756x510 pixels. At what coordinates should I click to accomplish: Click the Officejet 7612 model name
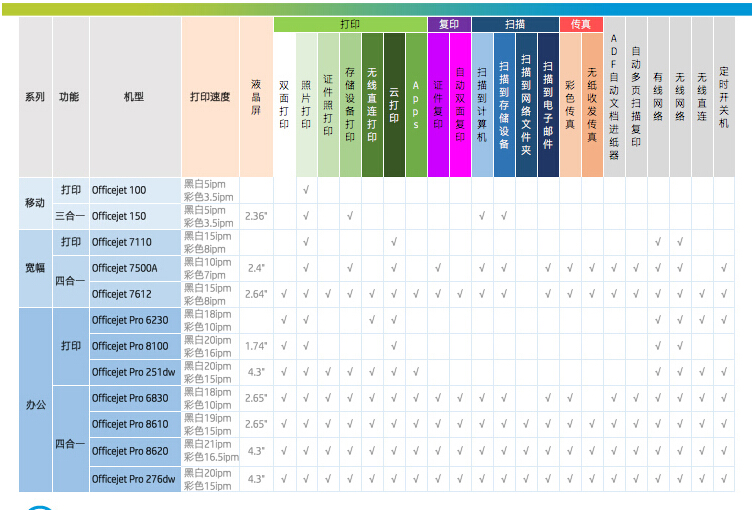click(x=122, y=295)
